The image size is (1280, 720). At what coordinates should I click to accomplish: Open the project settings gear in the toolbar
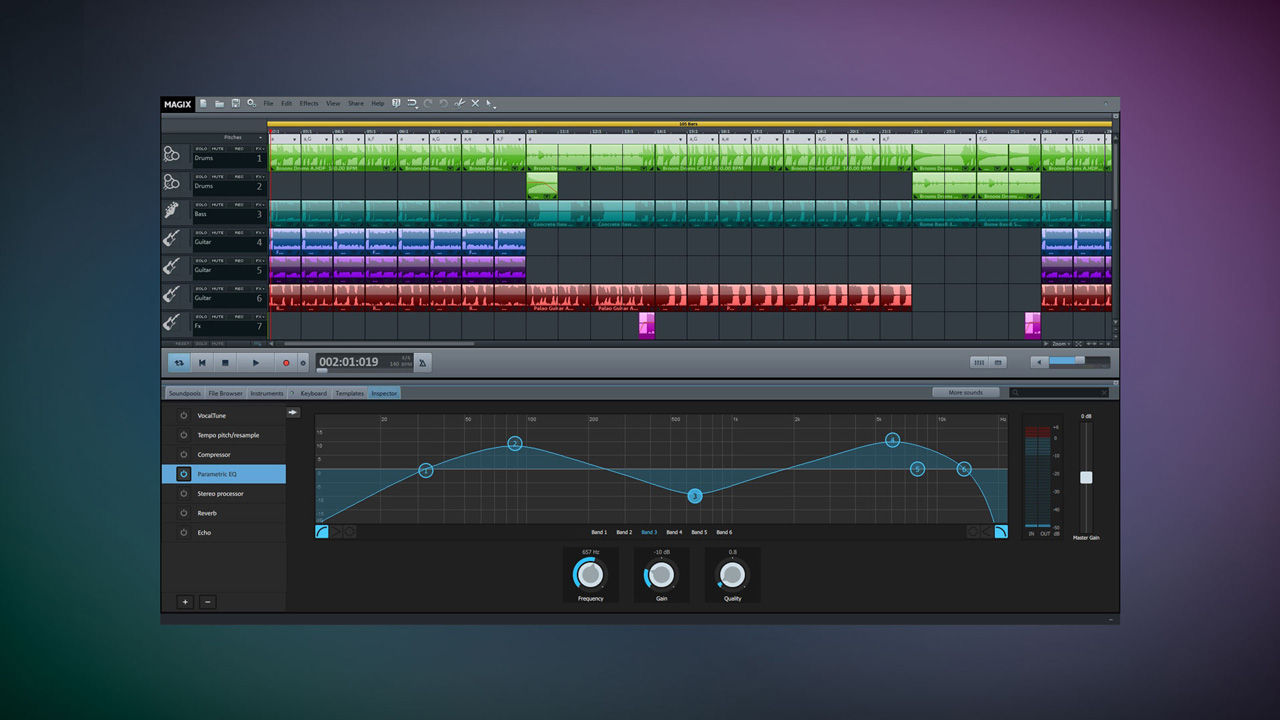(x=252, y=103)
